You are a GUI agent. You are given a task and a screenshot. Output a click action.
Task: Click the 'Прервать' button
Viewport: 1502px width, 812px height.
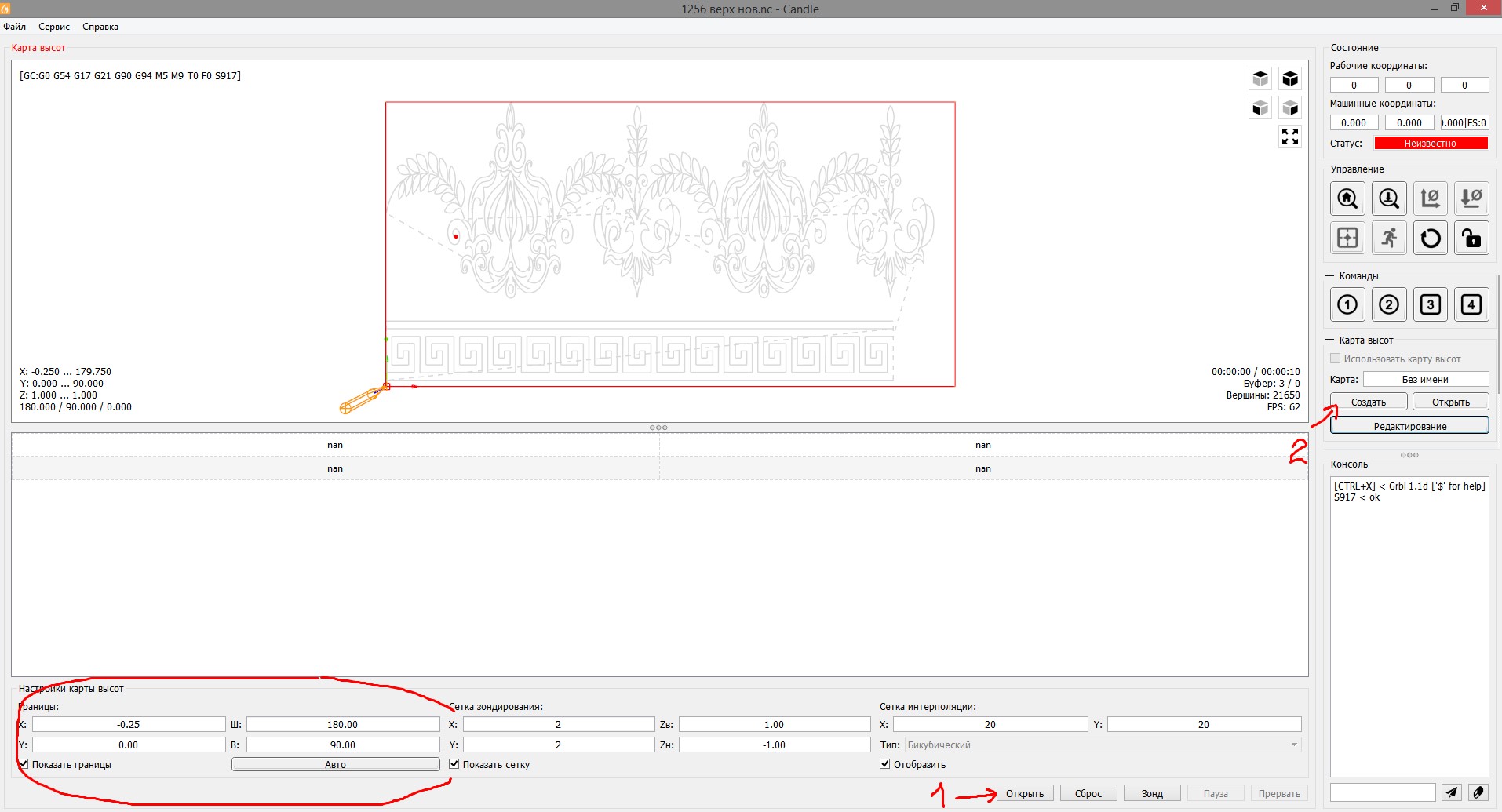coord(1279,793)
